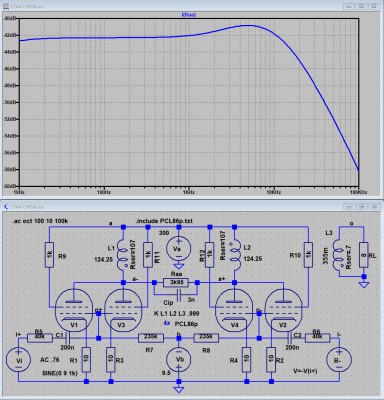Click the V2 pentode tube symbol
Viewport: 384px width, 400px height.
point(284,310)
